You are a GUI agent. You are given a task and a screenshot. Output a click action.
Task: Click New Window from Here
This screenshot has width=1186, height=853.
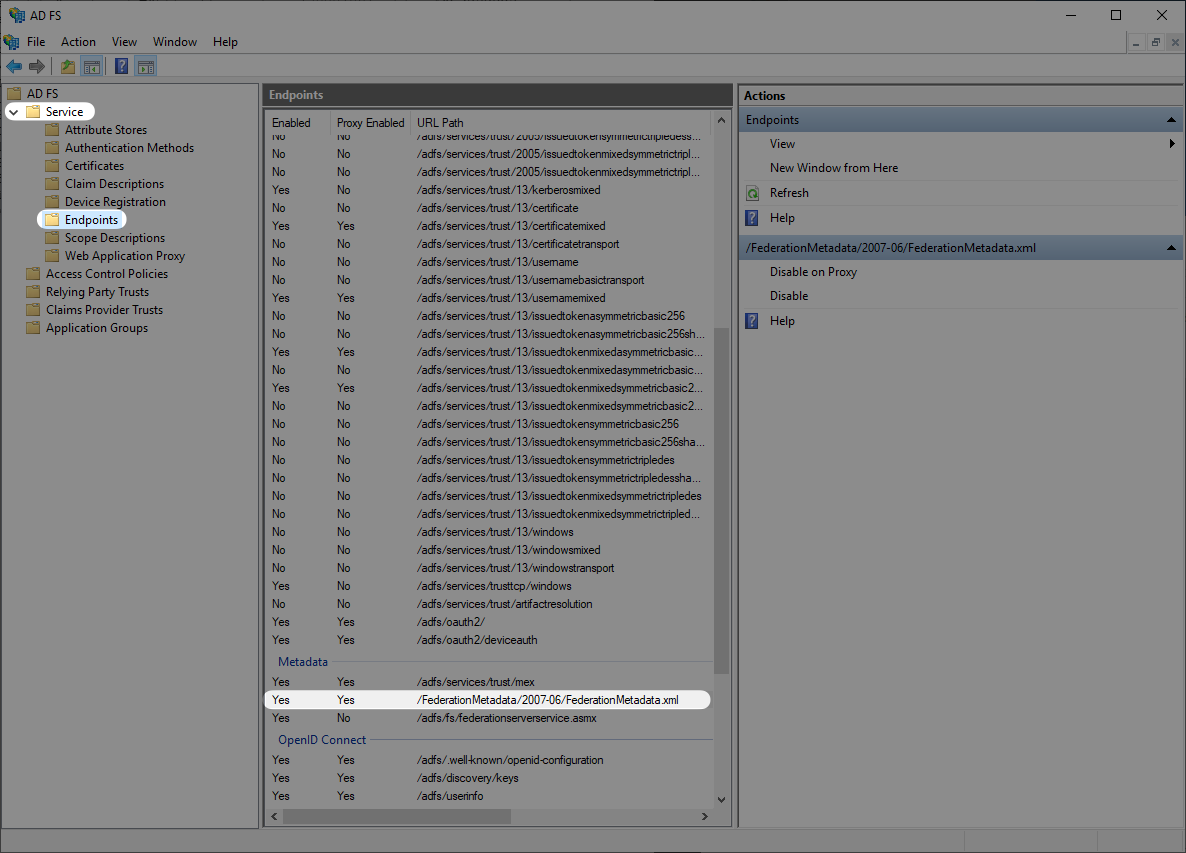coord(834,167)
